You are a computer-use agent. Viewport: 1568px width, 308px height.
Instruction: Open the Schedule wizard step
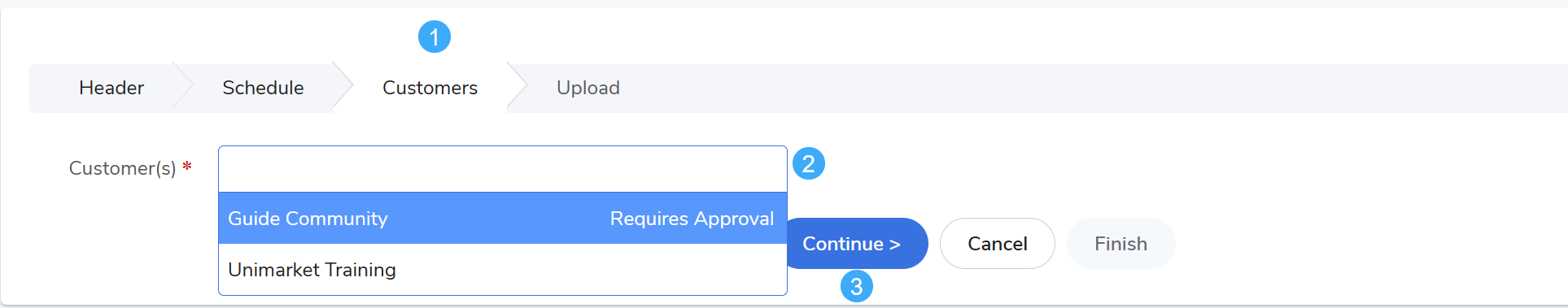coord(263,88)
